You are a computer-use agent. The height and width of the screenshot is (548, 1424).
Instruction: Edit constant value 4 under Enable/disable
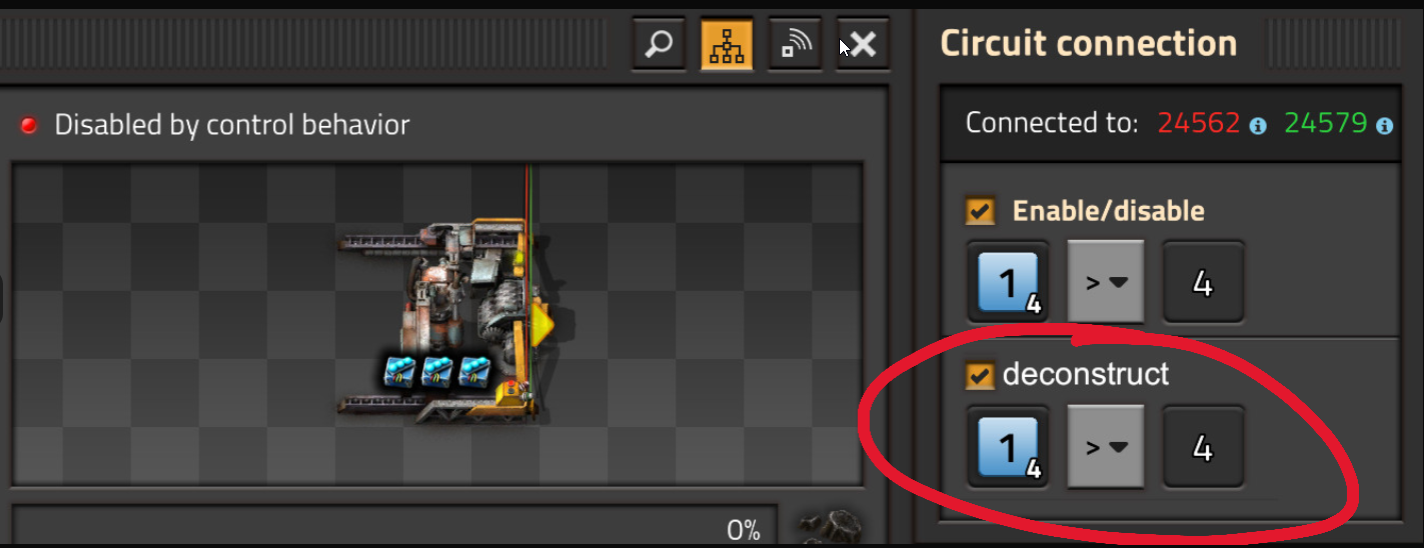tap(1204, 282)
